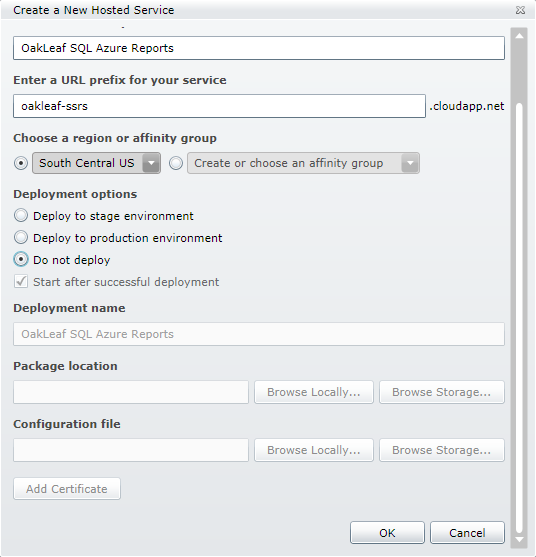Click the 'Enter a URL prefix for your service' label
The height and width of the screenshot is (557, 536).
click(x=120, y=80)
